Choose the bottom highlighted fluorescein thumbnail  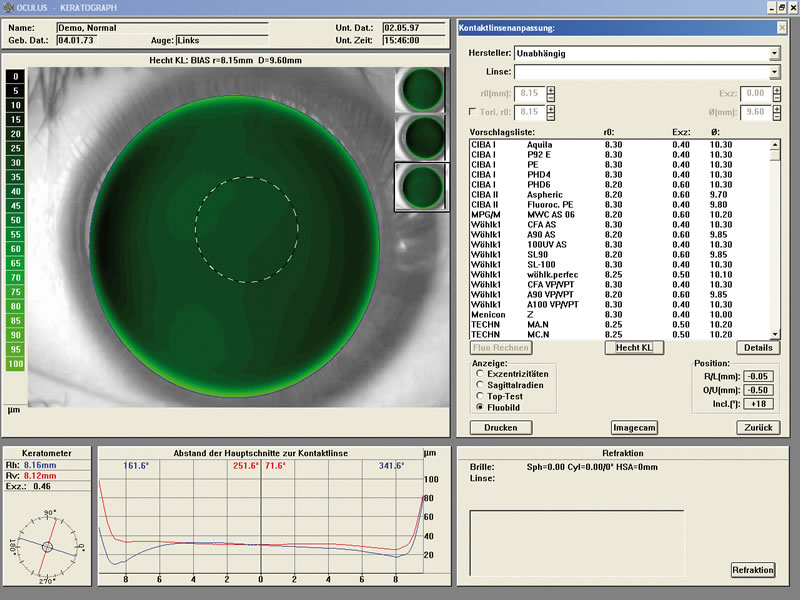tap(421, 187)
